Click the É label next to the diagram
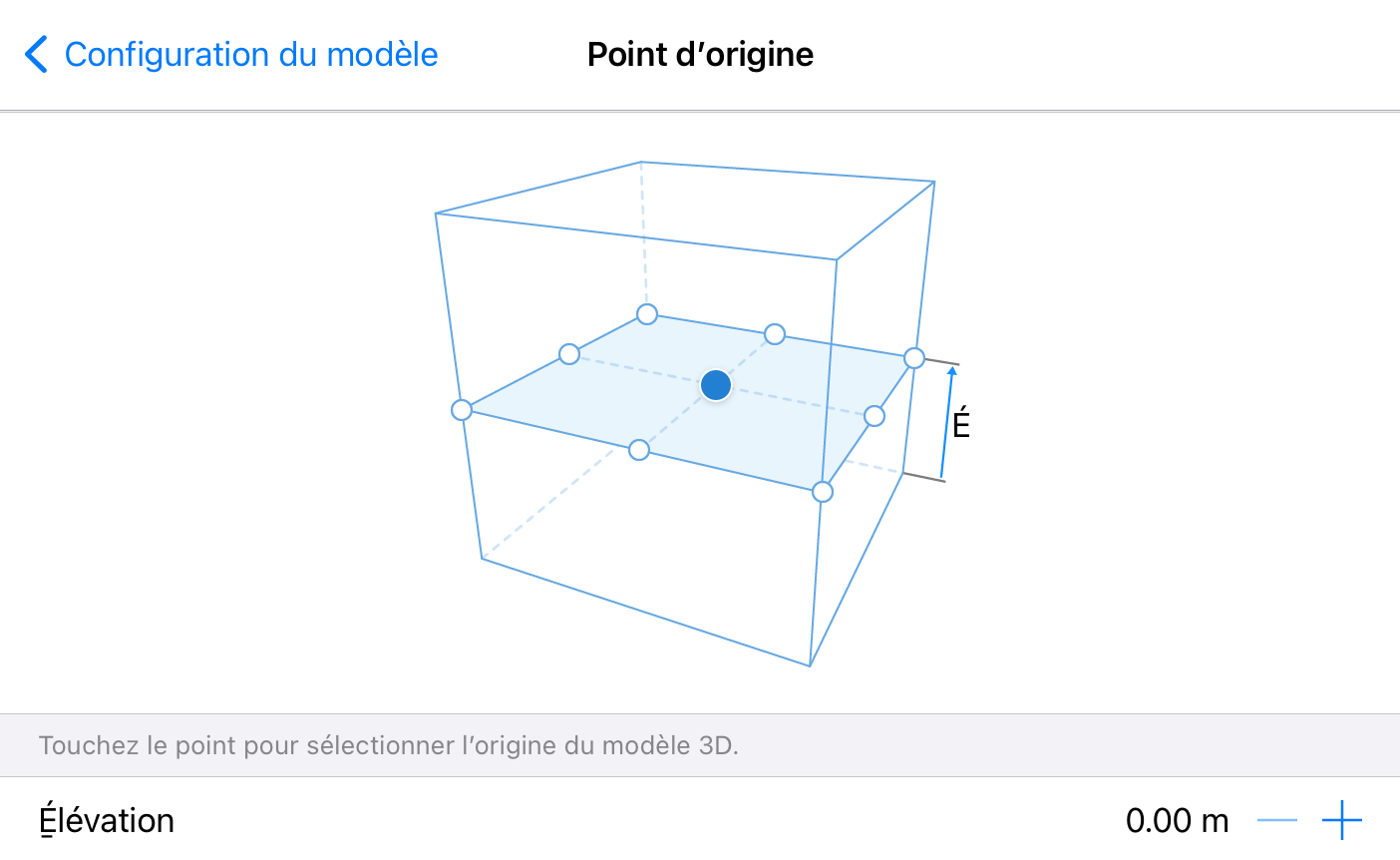The image size is (1400, 860). coord(961,424)
